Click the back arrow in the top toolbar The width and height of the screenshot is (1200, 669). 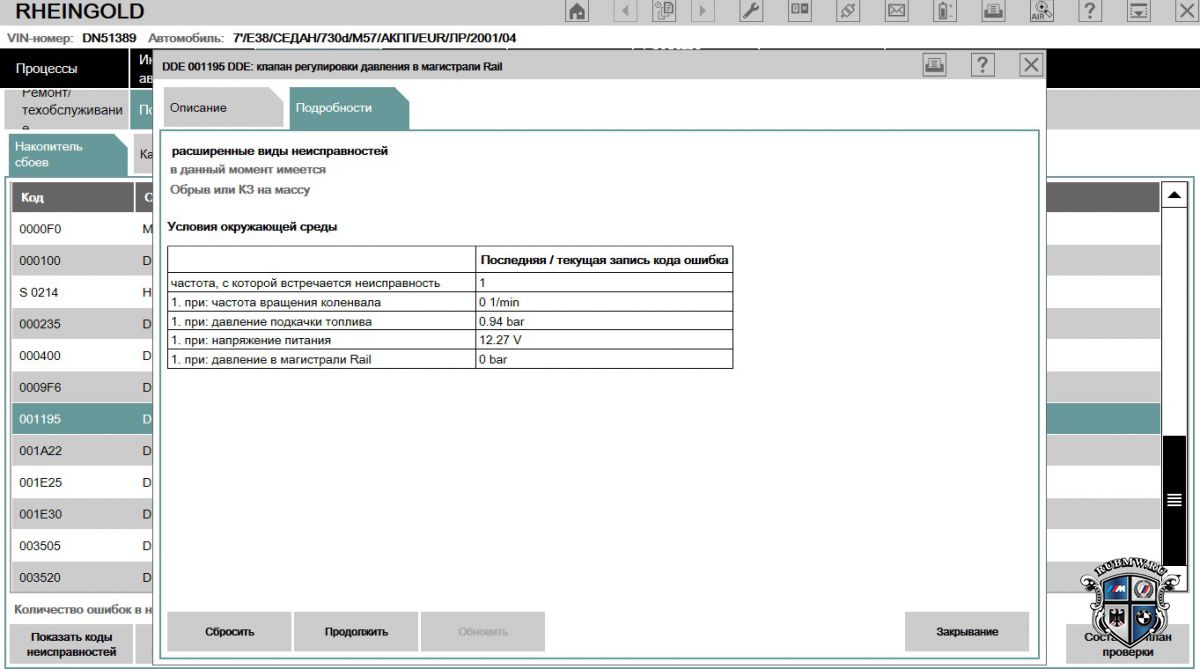626,11
